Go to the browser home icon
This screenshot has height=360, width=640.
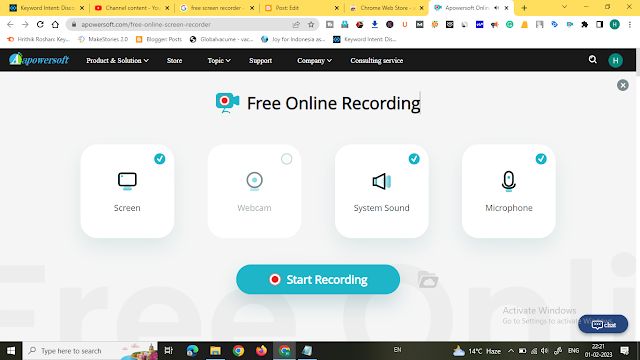point(55,24)
